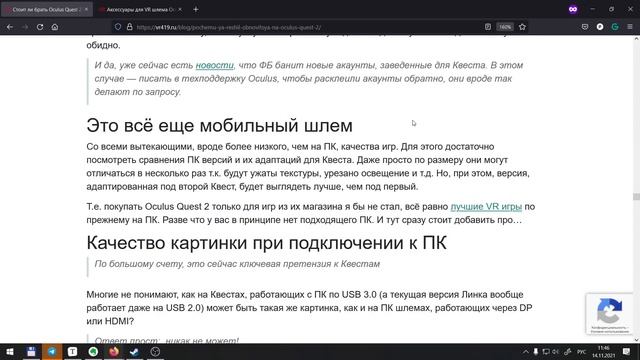Open the "новости" link
Screen dimensions: 640x360
pyautogui.click(x=214, y=65)
